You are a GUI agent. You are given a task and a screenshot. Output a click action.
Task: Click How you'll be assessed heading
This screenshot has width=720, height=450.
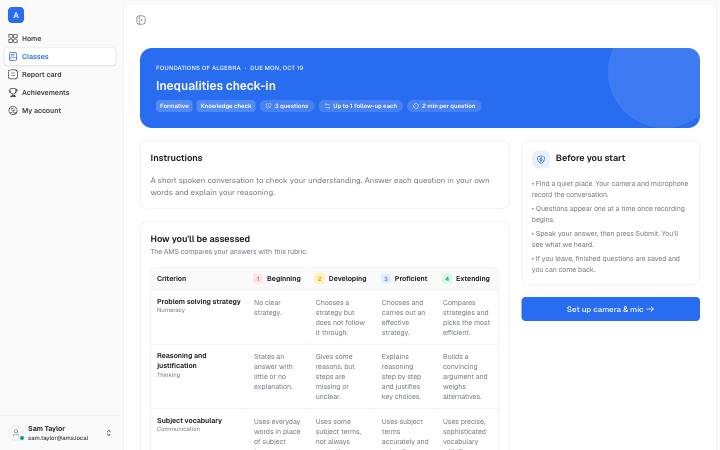point(200,239)
